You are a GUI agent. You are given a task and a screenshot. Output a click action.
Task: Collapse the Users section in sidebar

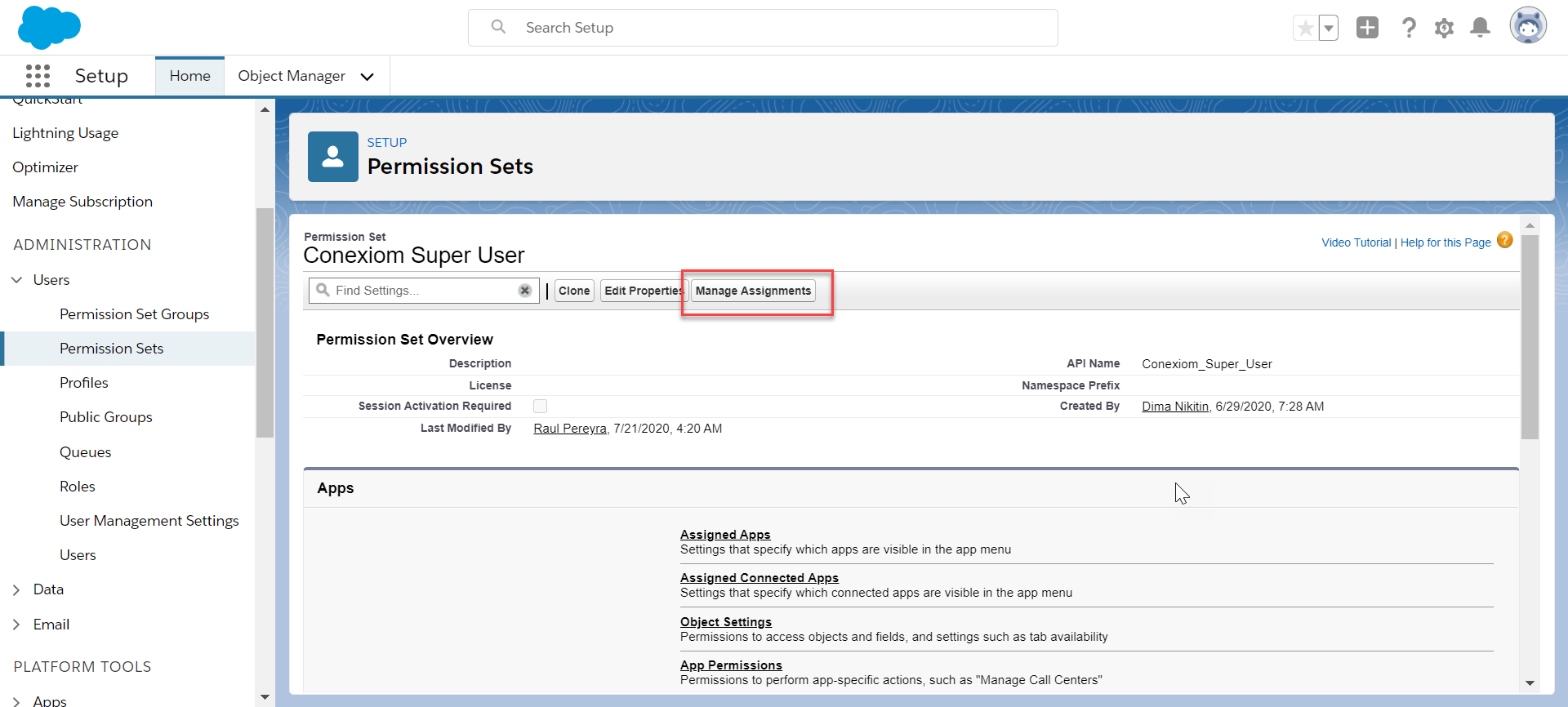coord(16,280)
